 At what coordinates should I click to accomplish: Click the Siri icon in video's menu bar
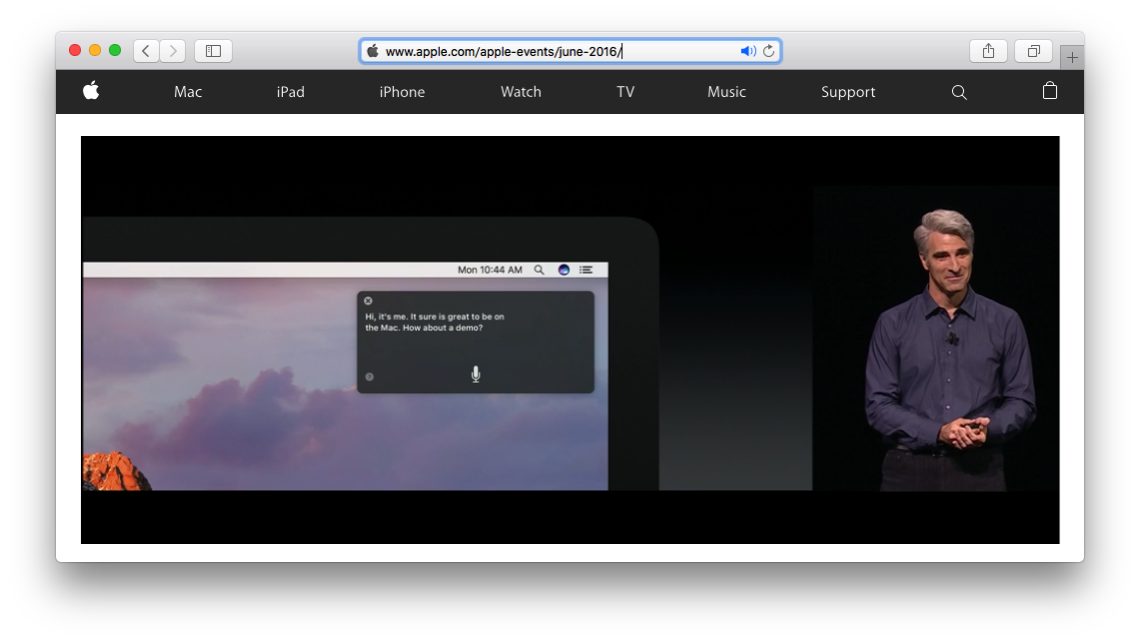[563, 270]
